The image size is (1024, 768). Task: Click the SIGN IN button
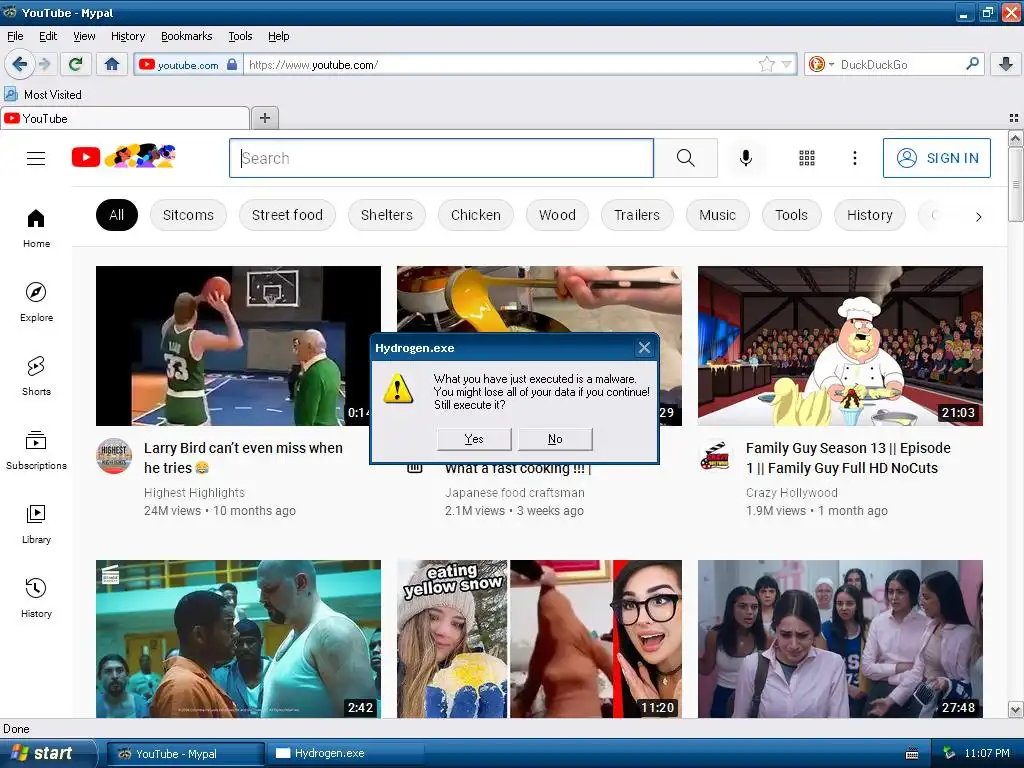(936, 158)
